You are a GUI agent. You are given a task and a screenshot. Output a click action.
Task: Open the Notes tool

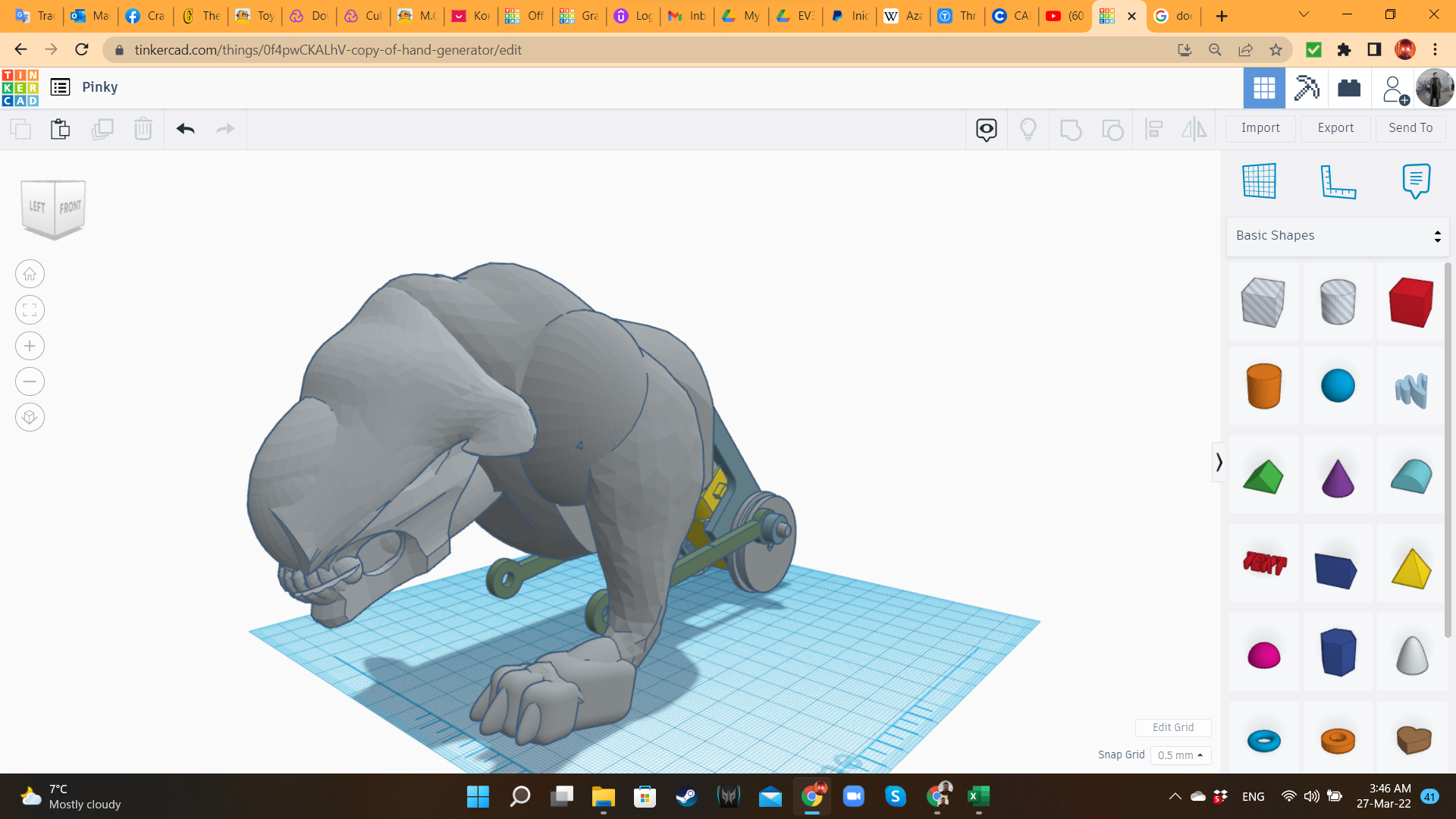[x=1416, y=181]
